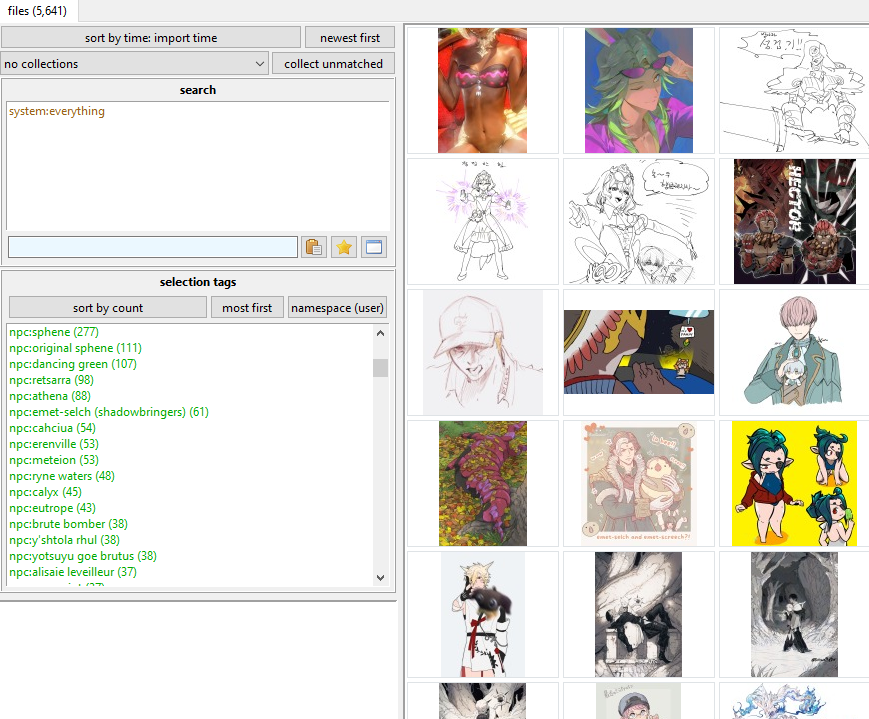Select thumbnail of purple dragon on autumn leaves

click(482, 483)
